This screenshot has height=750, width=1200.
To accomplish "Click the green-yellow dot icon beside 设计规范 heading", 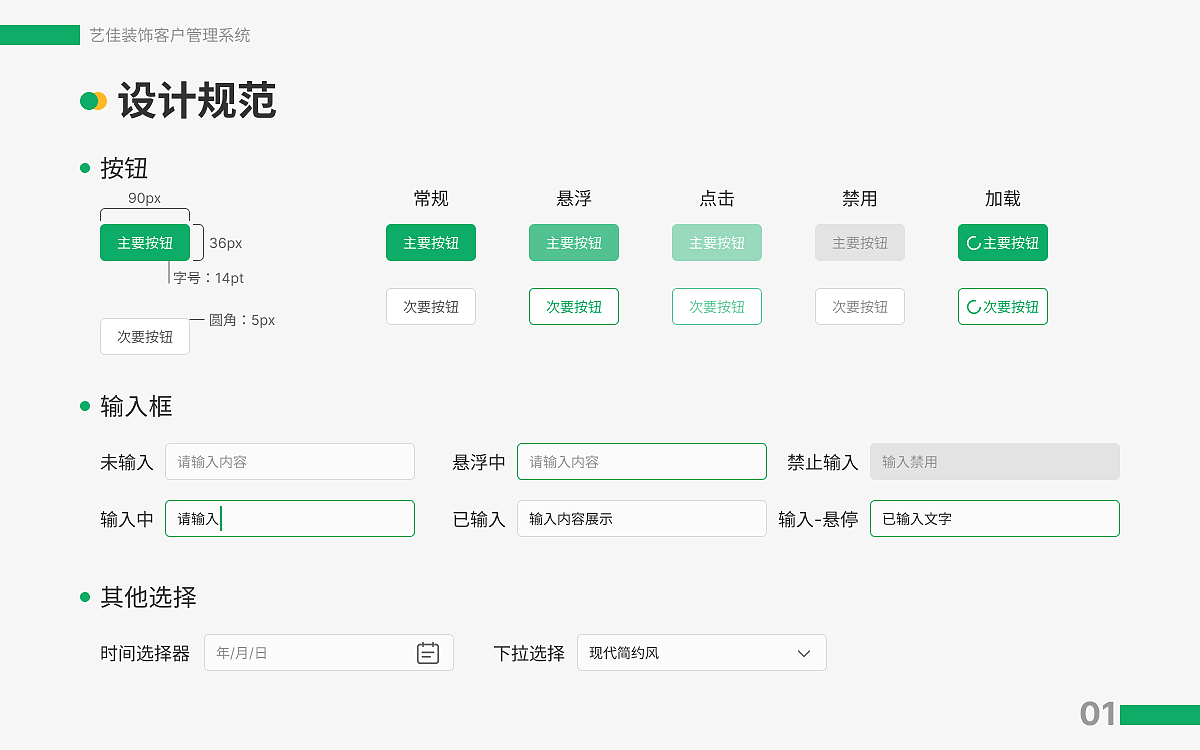I will pos(91,100).
